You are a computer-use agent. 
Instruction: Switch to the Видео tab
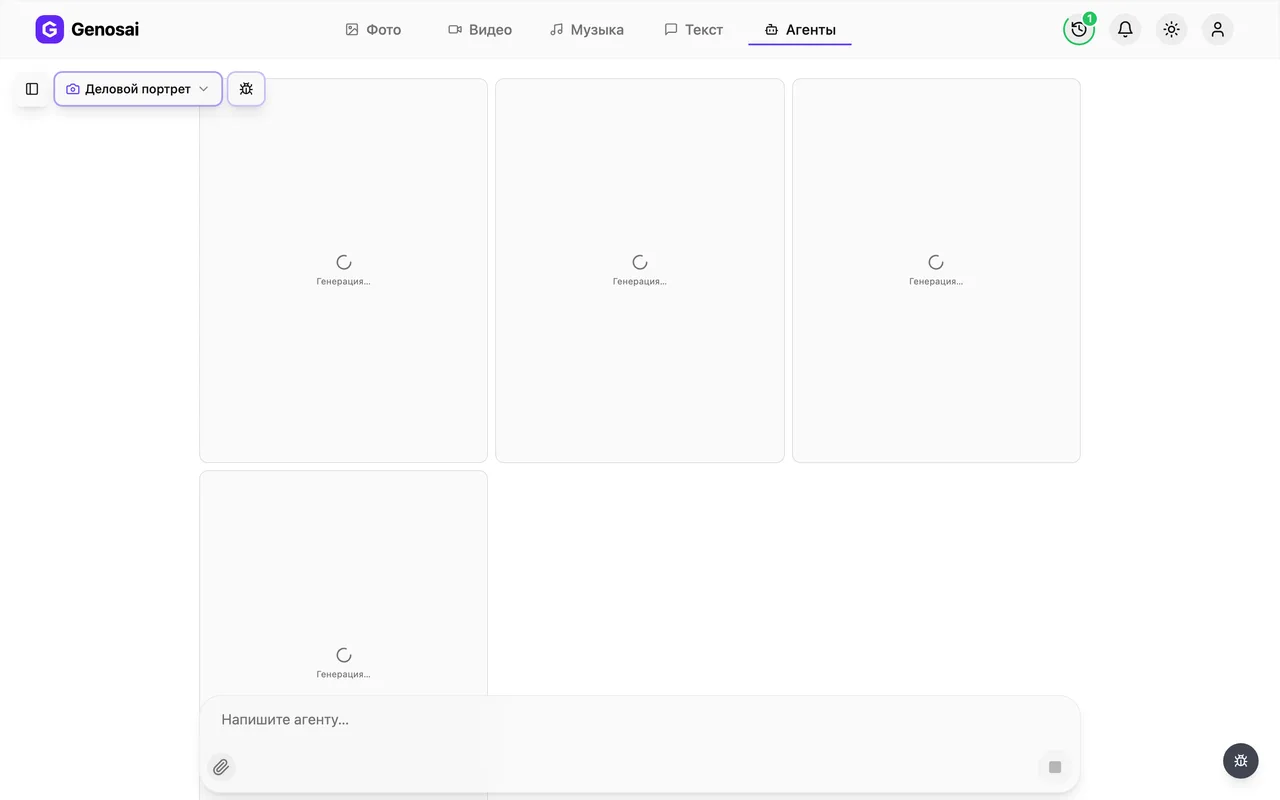pos(480,30)
